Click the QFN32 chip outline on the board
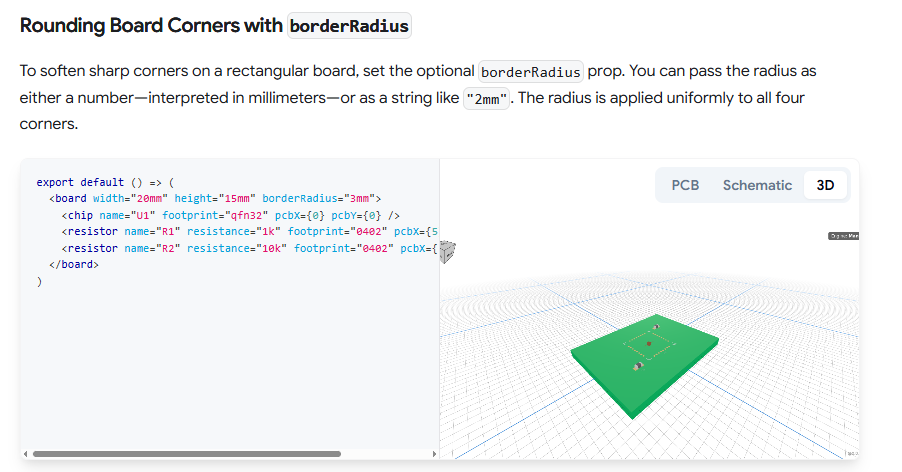902x472 pixels. point(649,344)
